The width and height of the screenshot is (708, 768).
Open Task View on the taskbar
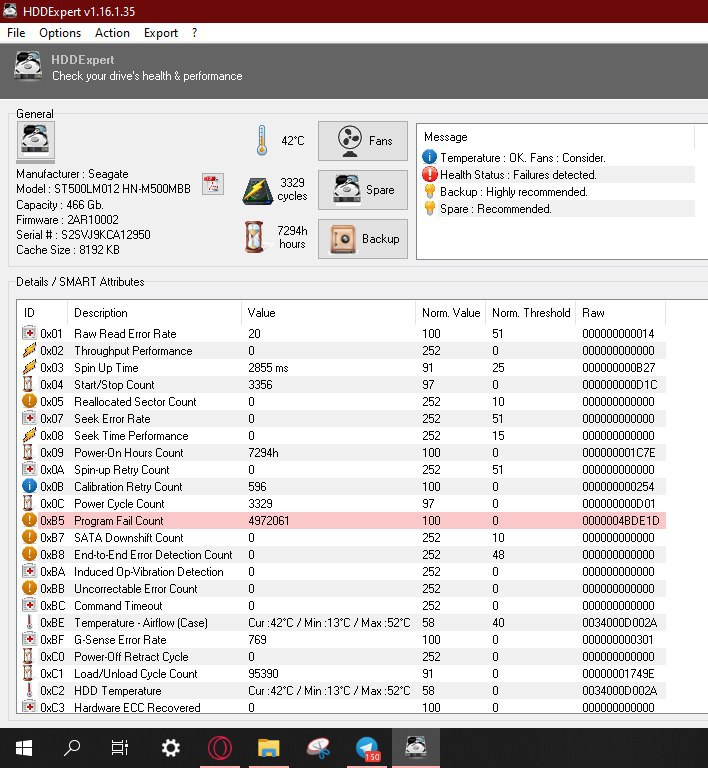click(x=120, y=747)
